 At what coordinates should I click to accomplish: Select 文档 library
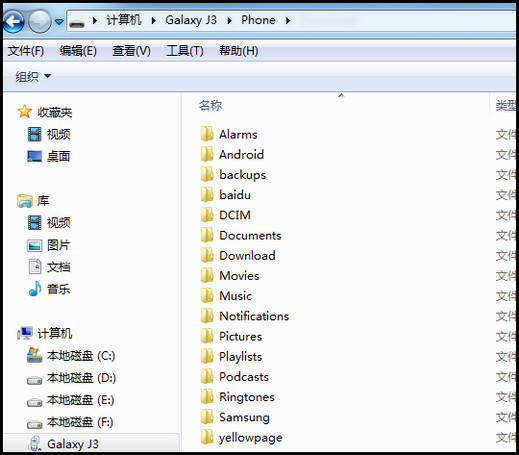point(49,267)
